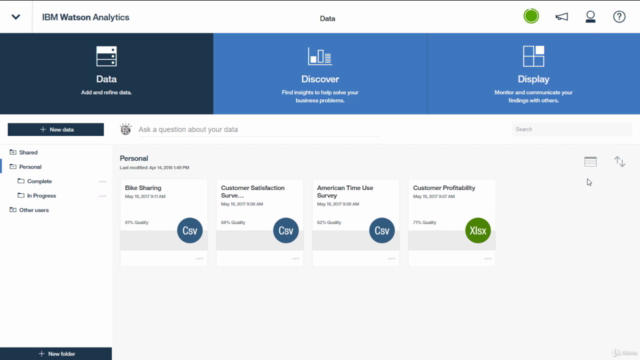Switch to the Data tab

107,73
